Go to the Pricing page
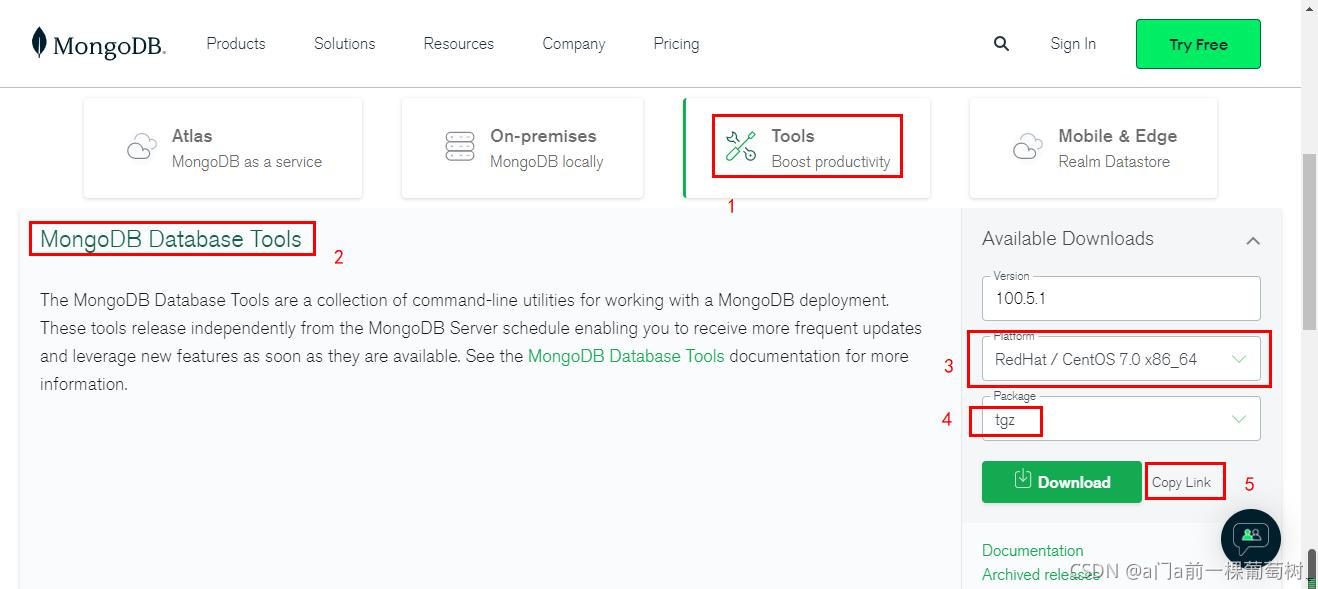This screenshot has width=1318, height=589. tap(676, 44)
